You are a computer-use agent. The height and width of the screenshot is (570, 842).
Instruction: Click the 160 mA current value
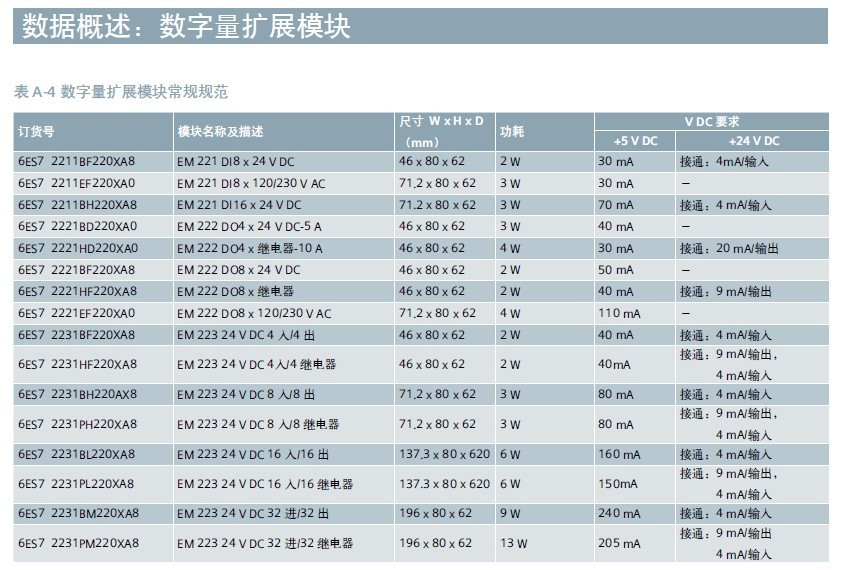pyautogui.click(x=619, y=454)
